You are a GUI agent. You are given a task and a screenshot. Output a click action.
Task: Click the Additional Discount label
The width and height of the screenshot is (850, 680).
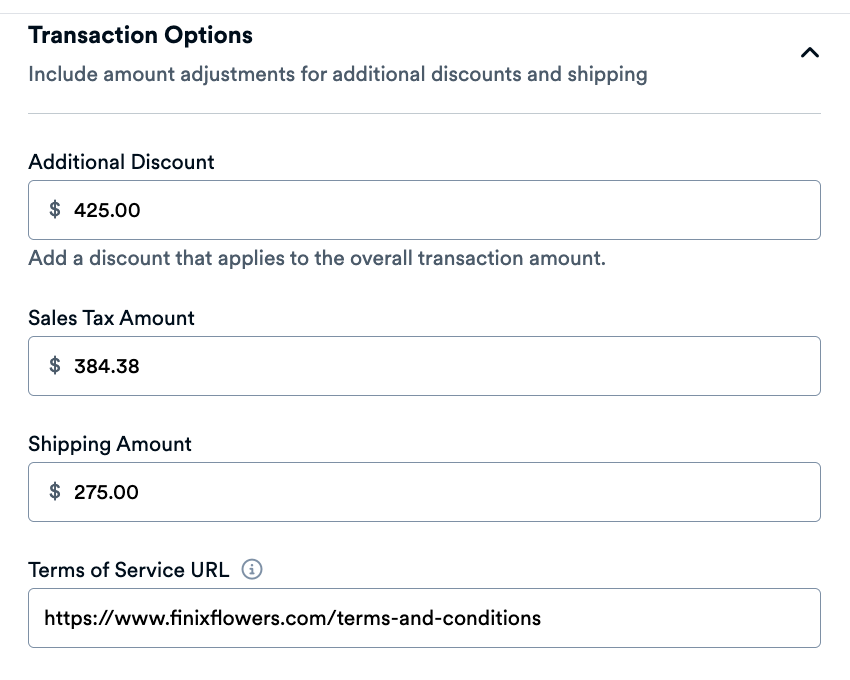(121, 162)
